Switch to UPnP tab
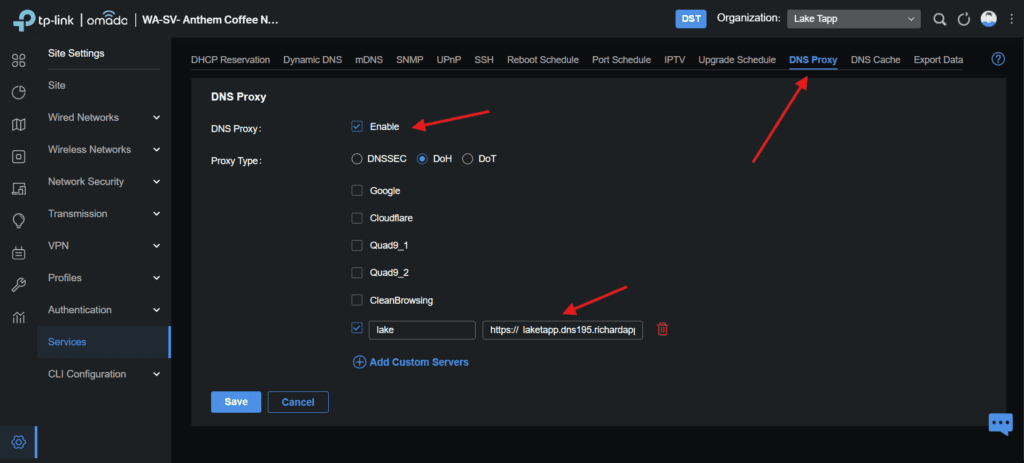The width and height of the screenshot is (1024, 463). tap(449, 59)
